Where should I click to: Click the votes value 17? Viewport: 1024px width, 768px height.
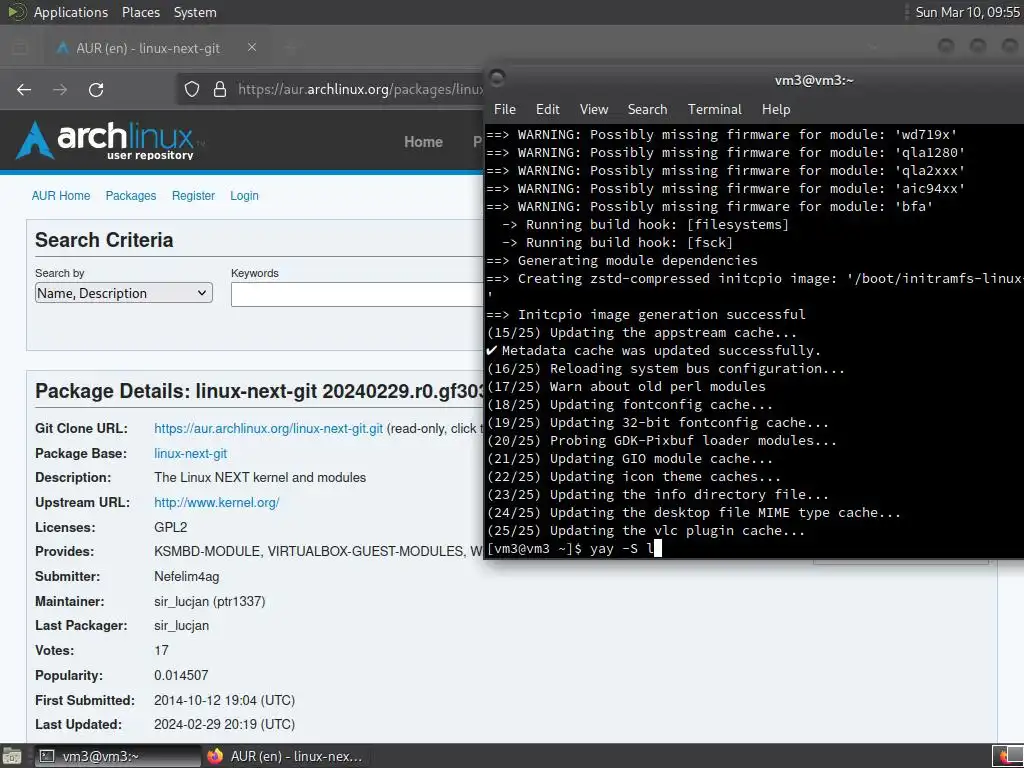pyautogui.click(x=161, y=650)
